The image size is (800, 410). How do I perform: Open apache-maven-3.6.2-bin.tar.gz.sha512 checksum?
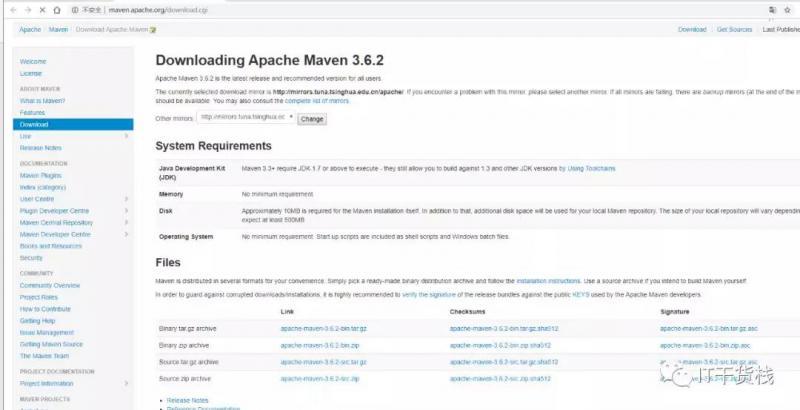504,329
